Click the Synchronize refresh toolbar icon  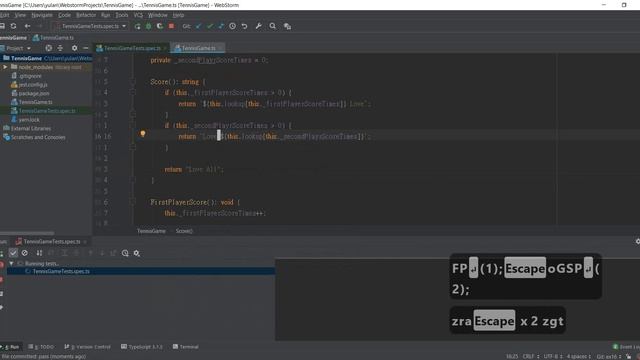13,26
